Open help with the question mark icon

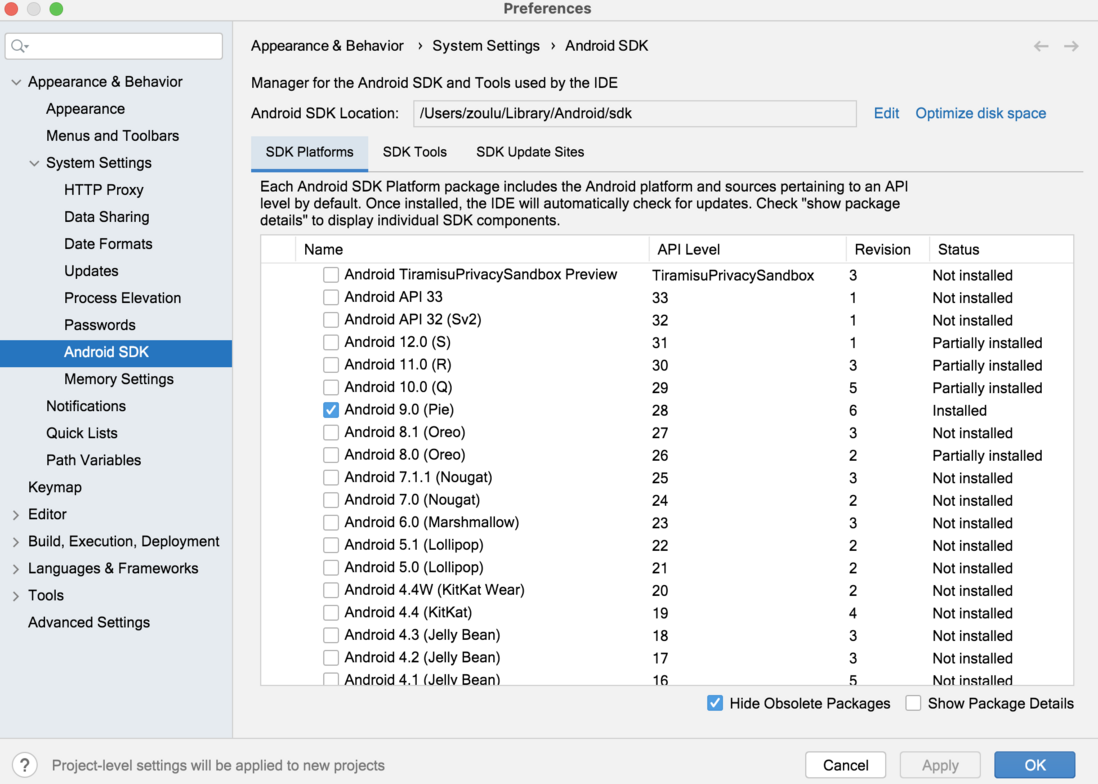coord(25,765)
